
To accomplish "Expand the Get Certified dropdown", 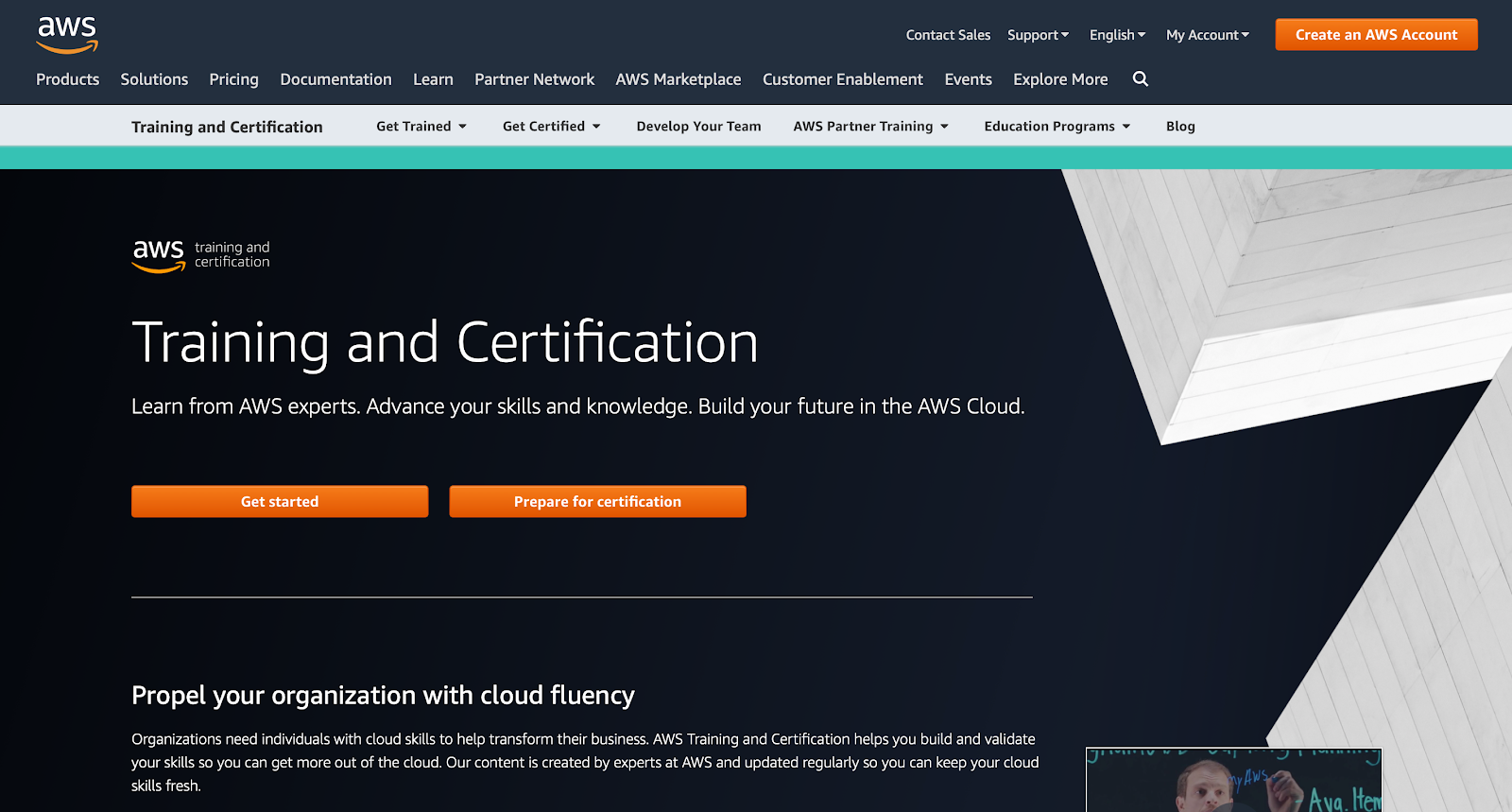I will point(552,127).
